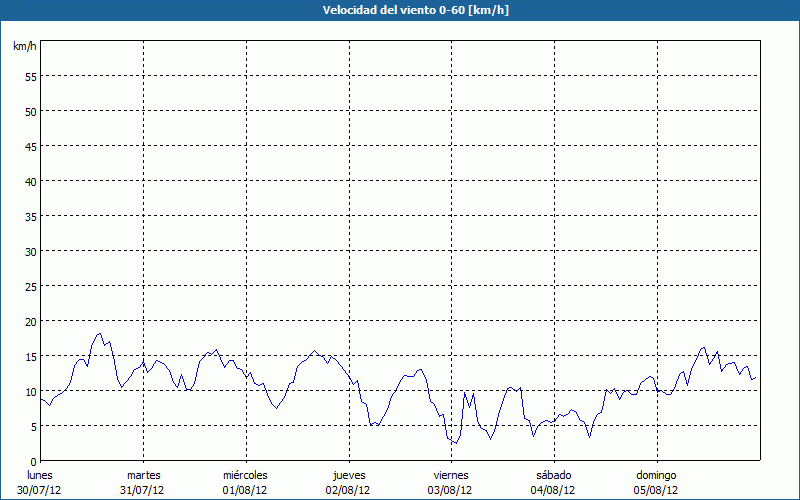Select the "lunes" day label
The image size is (800, 500).
pos(40,475)
